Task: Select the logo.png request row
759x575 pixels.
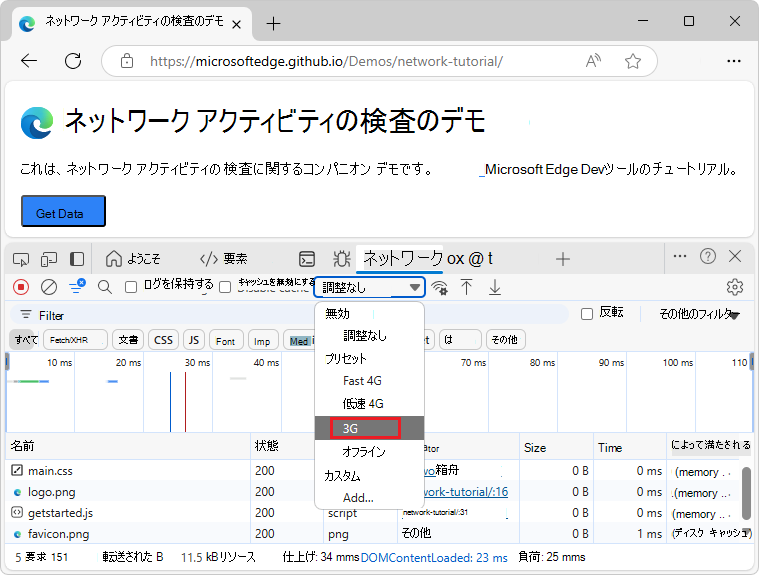Action: coord(373,492)
